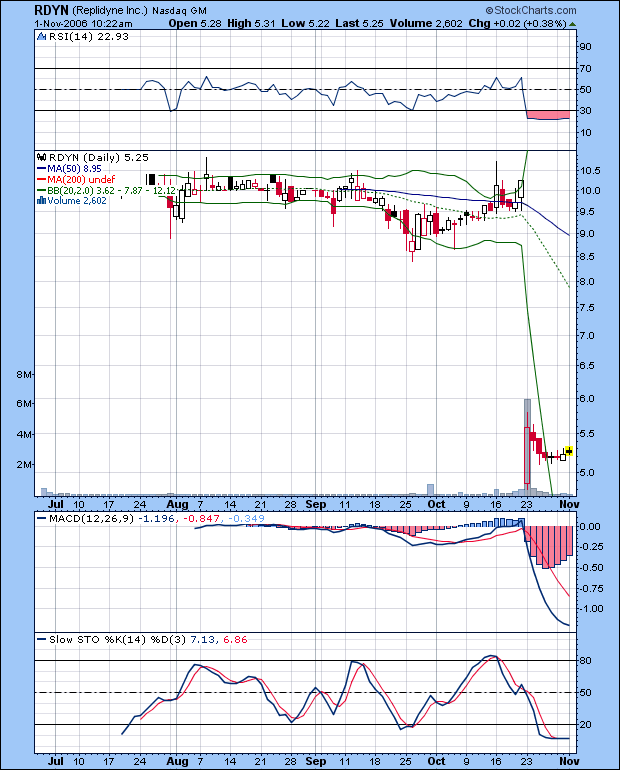Click the stochastic %D value 6.86
620x770 pixels.
(x=235, y=639)
